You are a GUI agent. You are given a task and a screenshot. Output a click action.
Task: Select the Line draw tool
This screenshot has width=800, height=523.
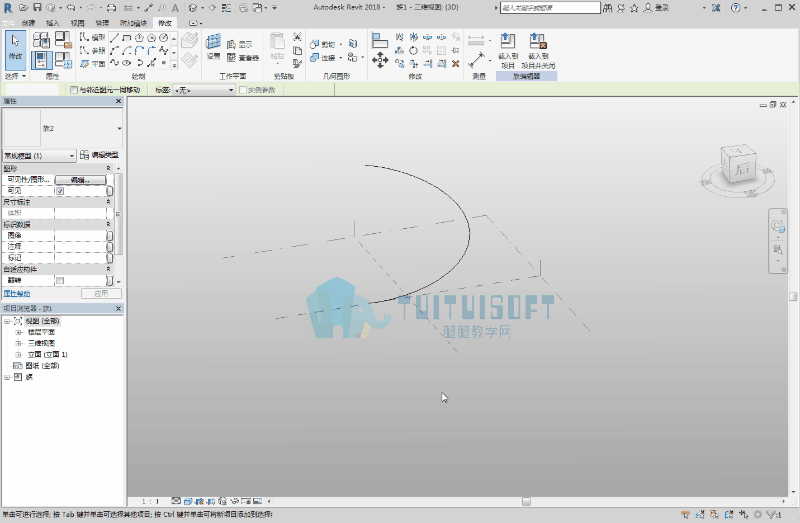pos(114,38)
